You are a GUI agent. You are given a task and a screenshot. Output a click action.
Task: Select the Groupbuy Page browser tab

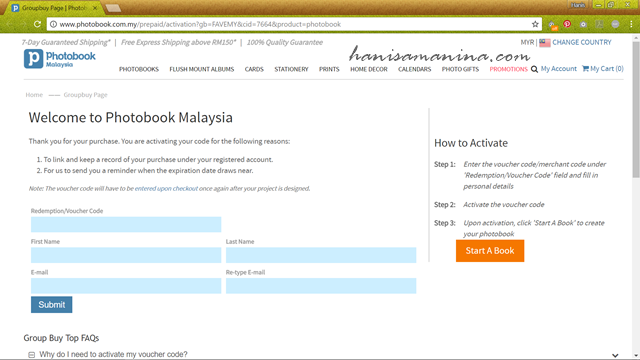(x=54, y=8)
